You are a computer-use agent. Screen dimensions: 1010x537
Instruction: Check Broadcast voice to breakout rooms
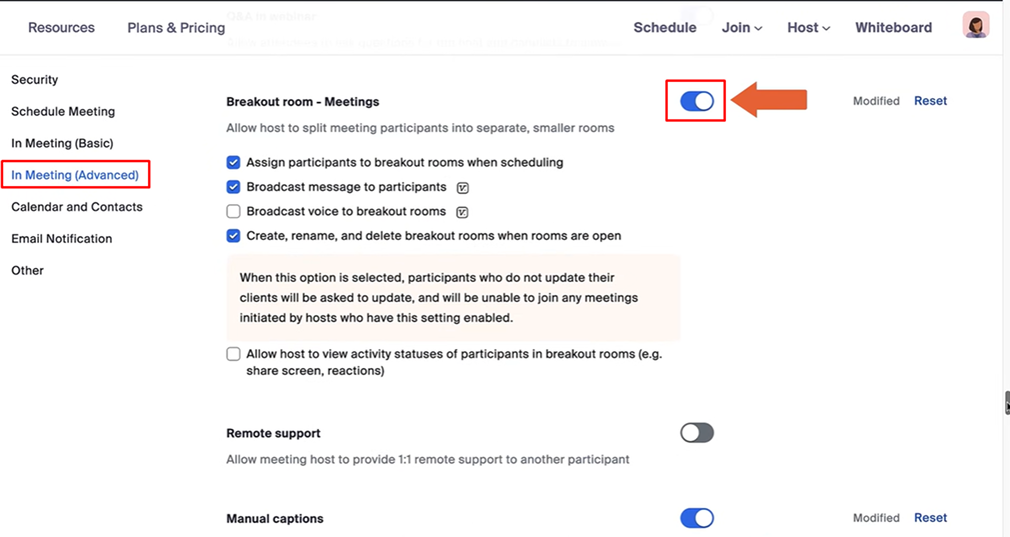pyautogui.click(x=233, y=212)
